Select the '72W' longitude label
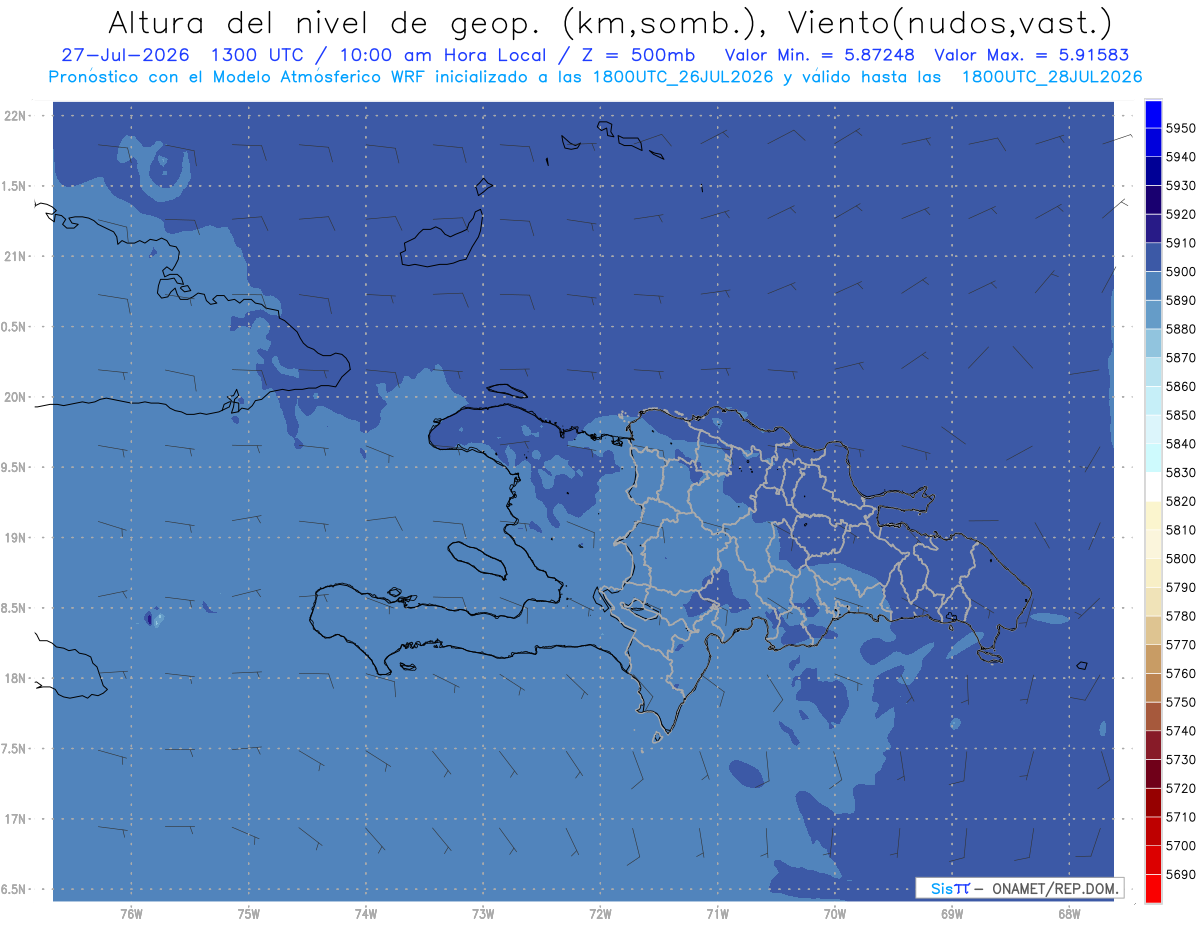The height and width of the screenshot is (927, 1200). coord(600,914)
